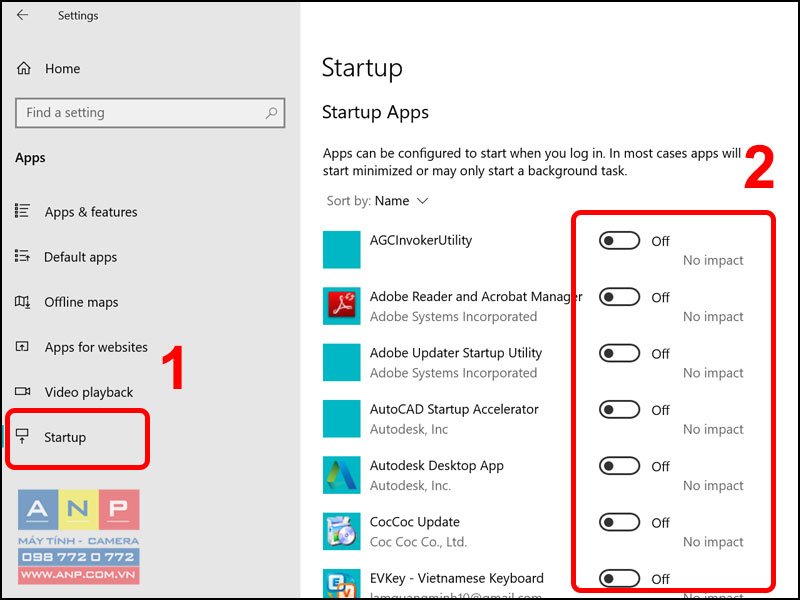Select Video playback settings
The image size is (800, 600).
[89, 392]
